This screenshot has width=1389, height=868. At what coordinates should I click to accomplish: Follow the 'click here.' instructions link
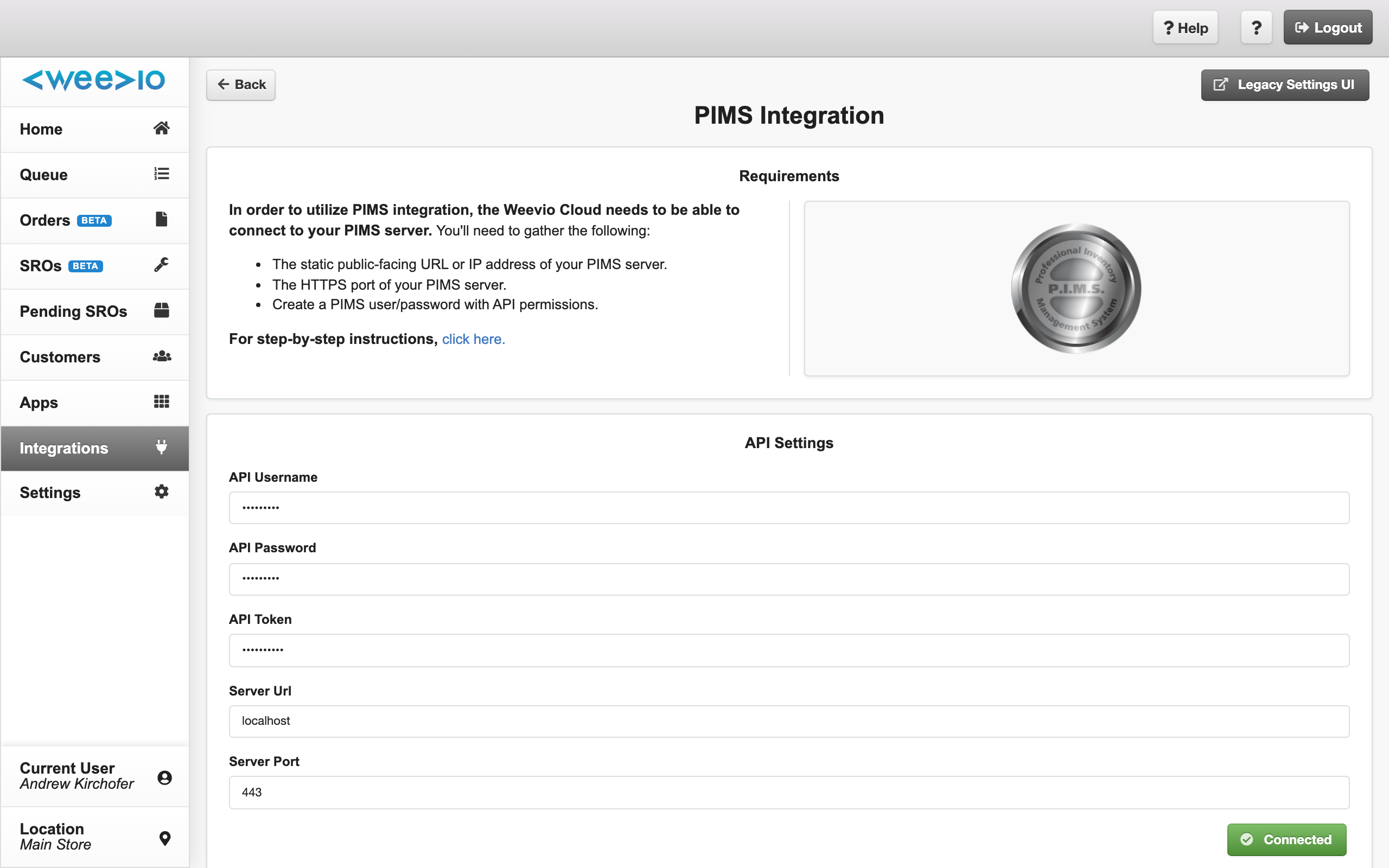tap(474, 339)
